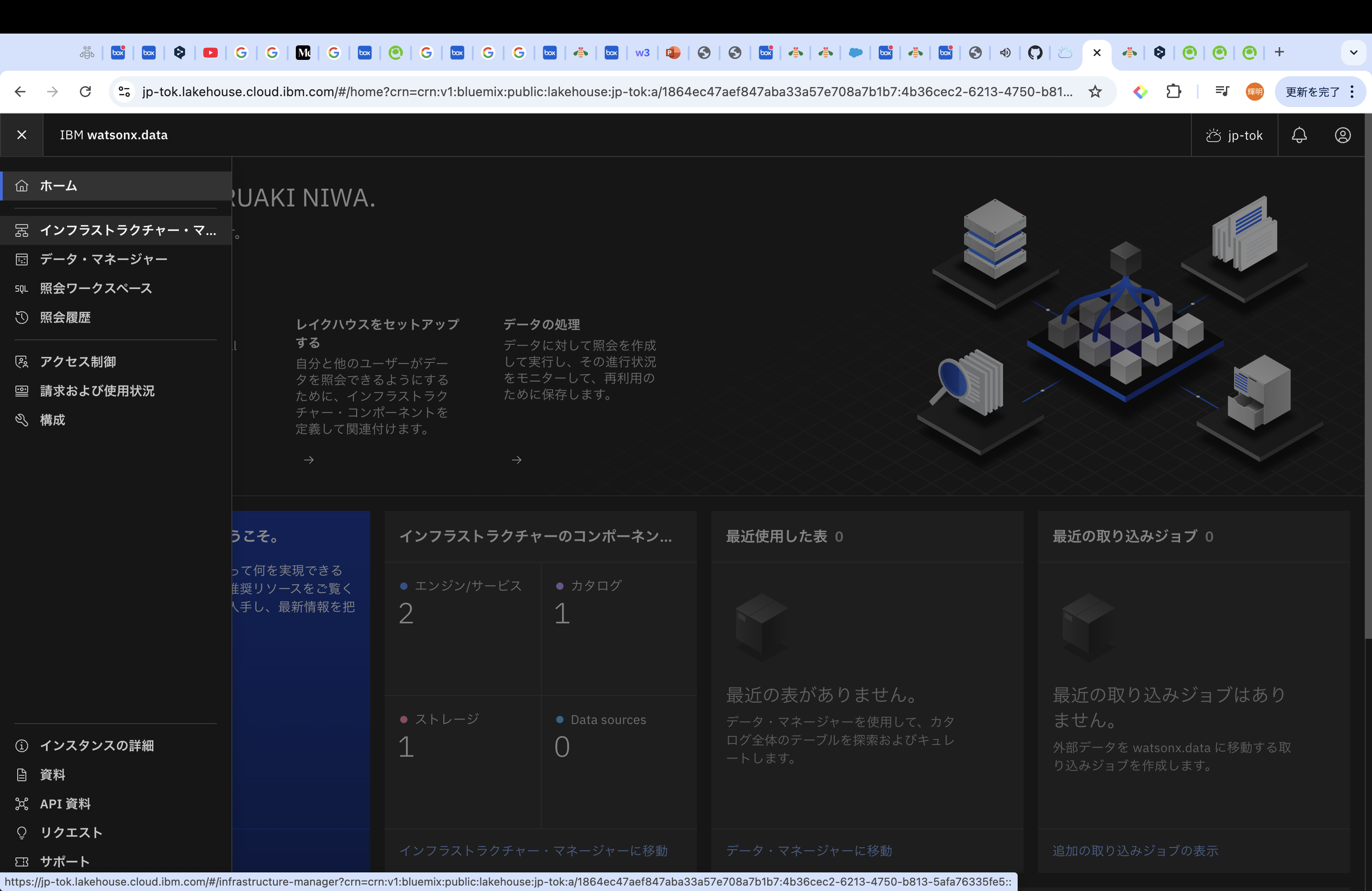Open Chrome three-dot menu
Screen dimensions: 1372x891
[1352, 92]
